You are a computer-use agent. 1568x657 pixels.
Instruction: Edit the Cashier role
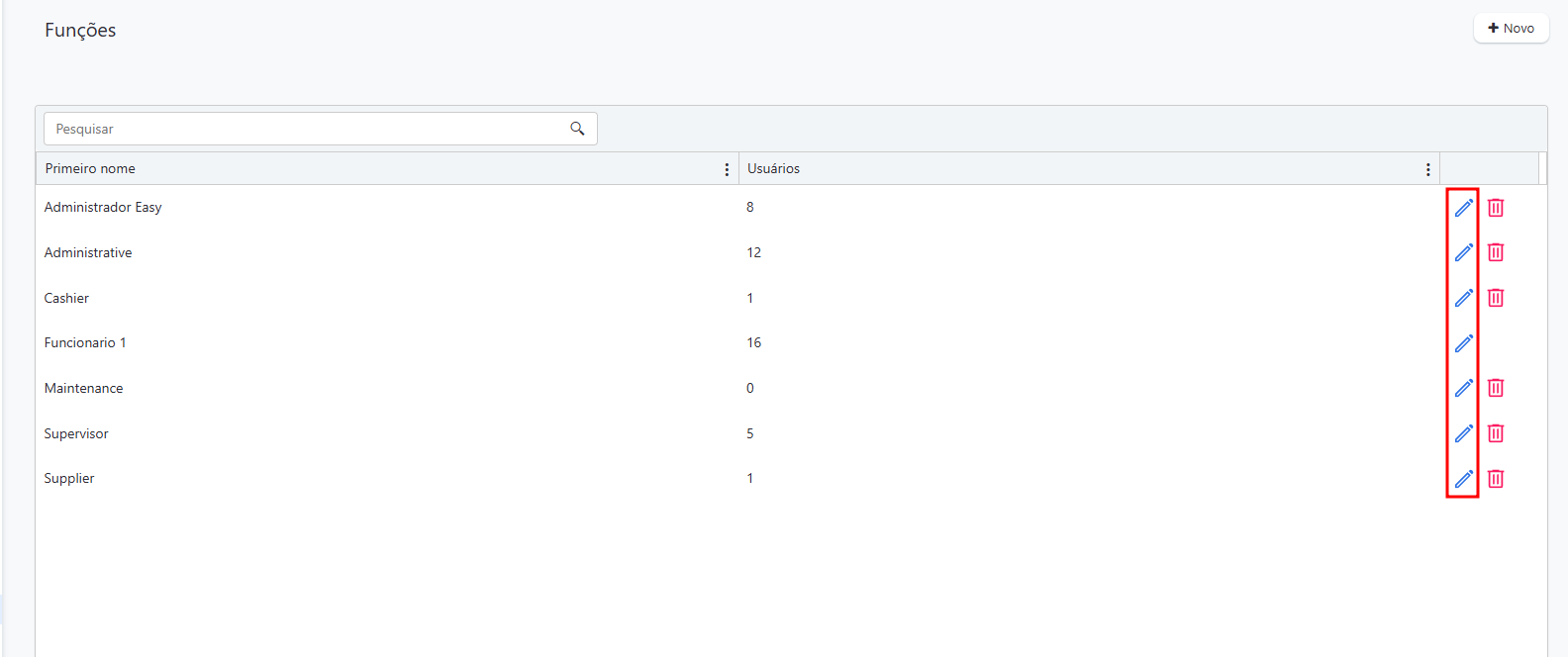pyautogui.click(x=1463, y=298)
